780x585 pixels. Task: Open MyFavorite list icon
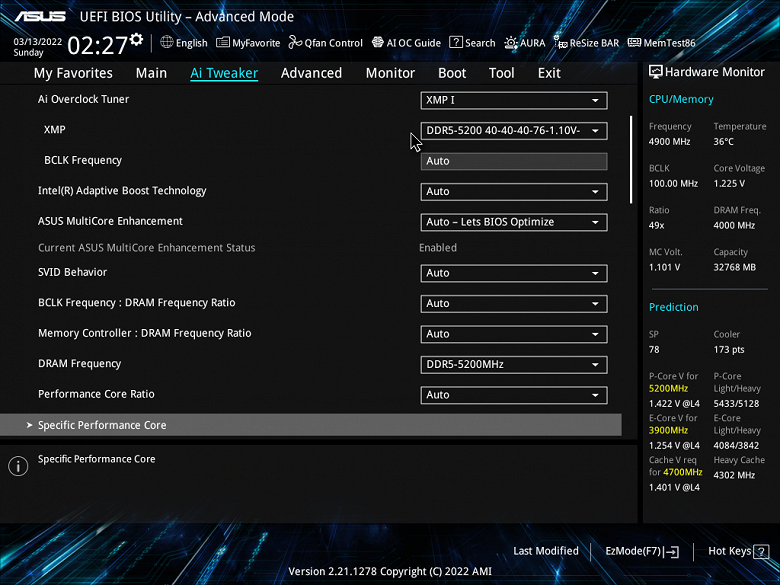coord(223,43)
